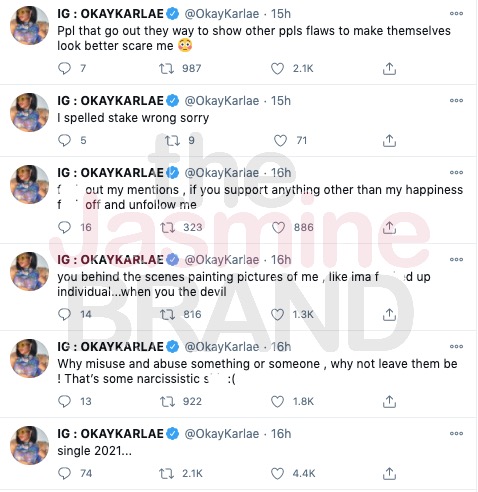Retweet the 'single 2021...' tweet
The image size is (478, 492).
167,473
